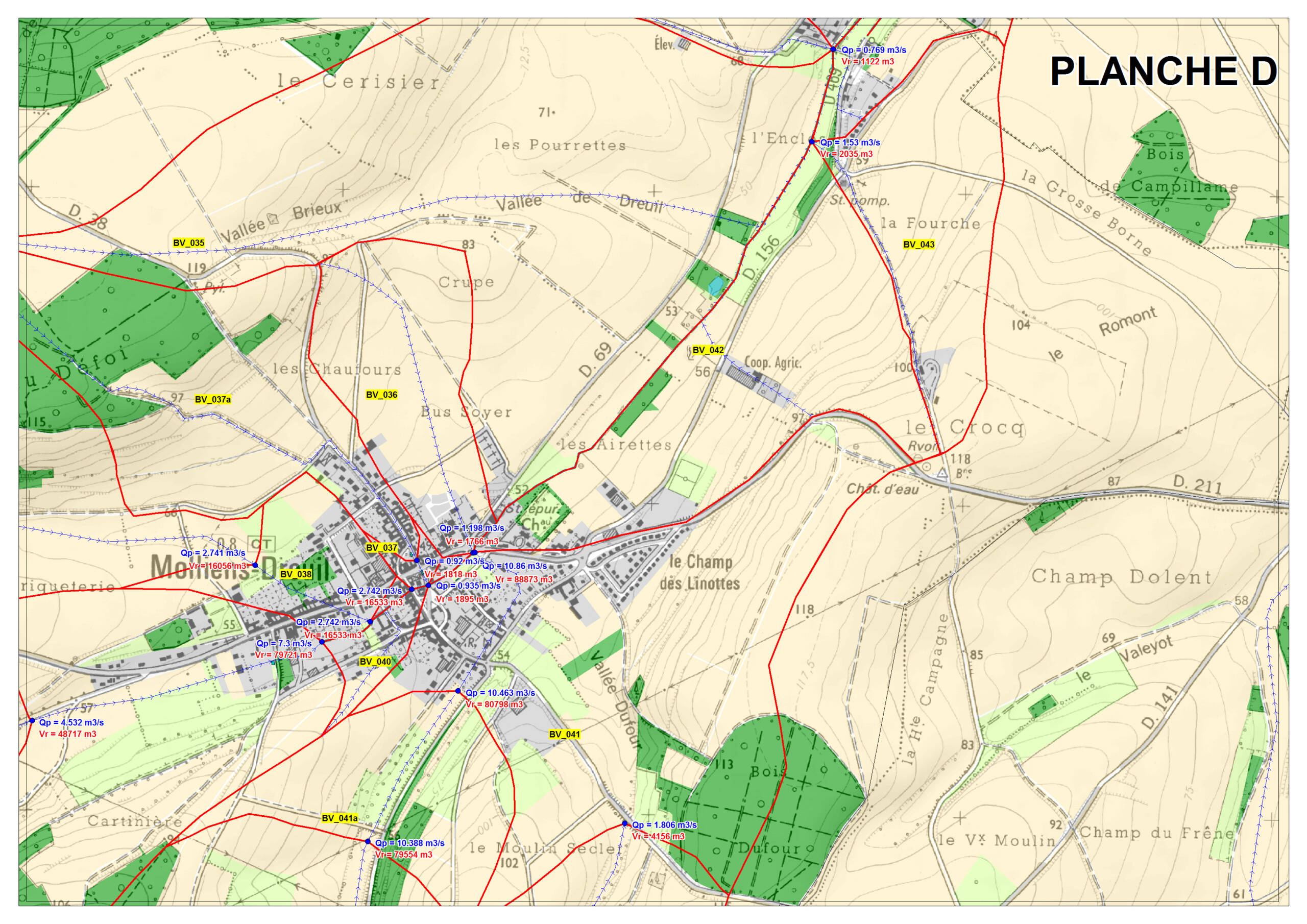Click the Qp = 1.806 m3/s label
Screen dimensions: 1307x924
664,825
